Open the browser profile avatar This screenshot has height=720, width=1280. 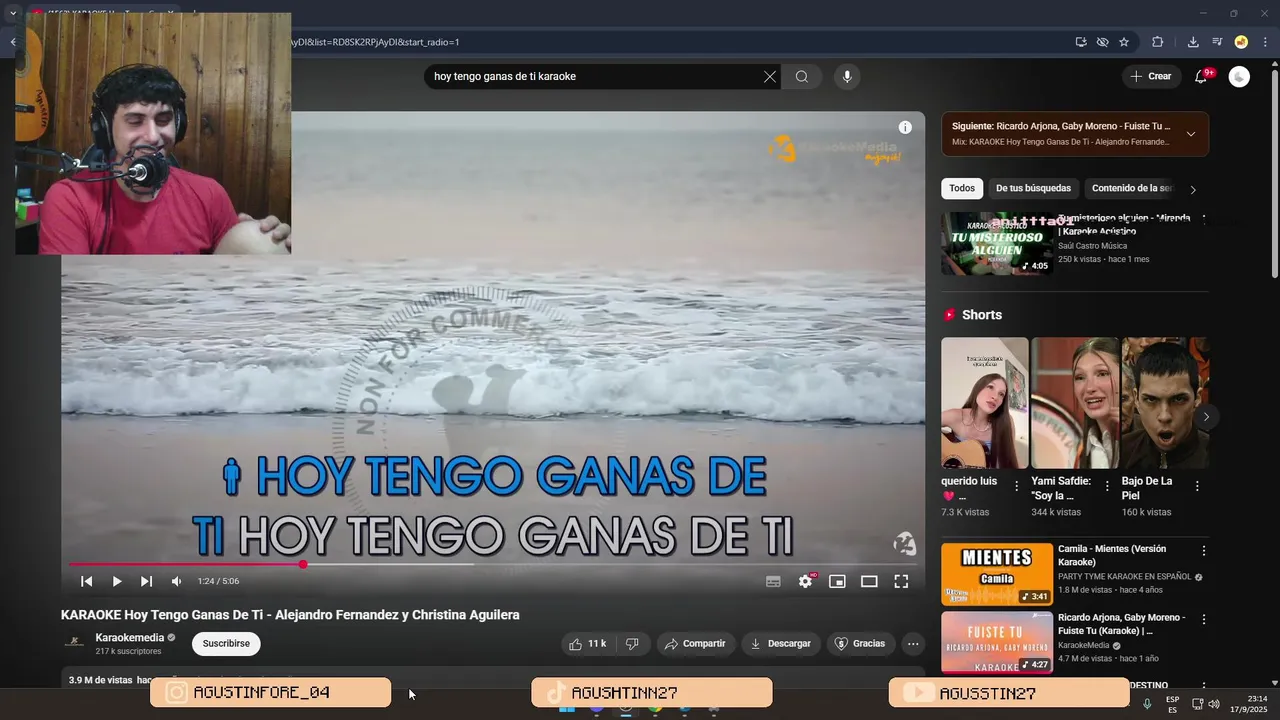tap(1241, 42)
